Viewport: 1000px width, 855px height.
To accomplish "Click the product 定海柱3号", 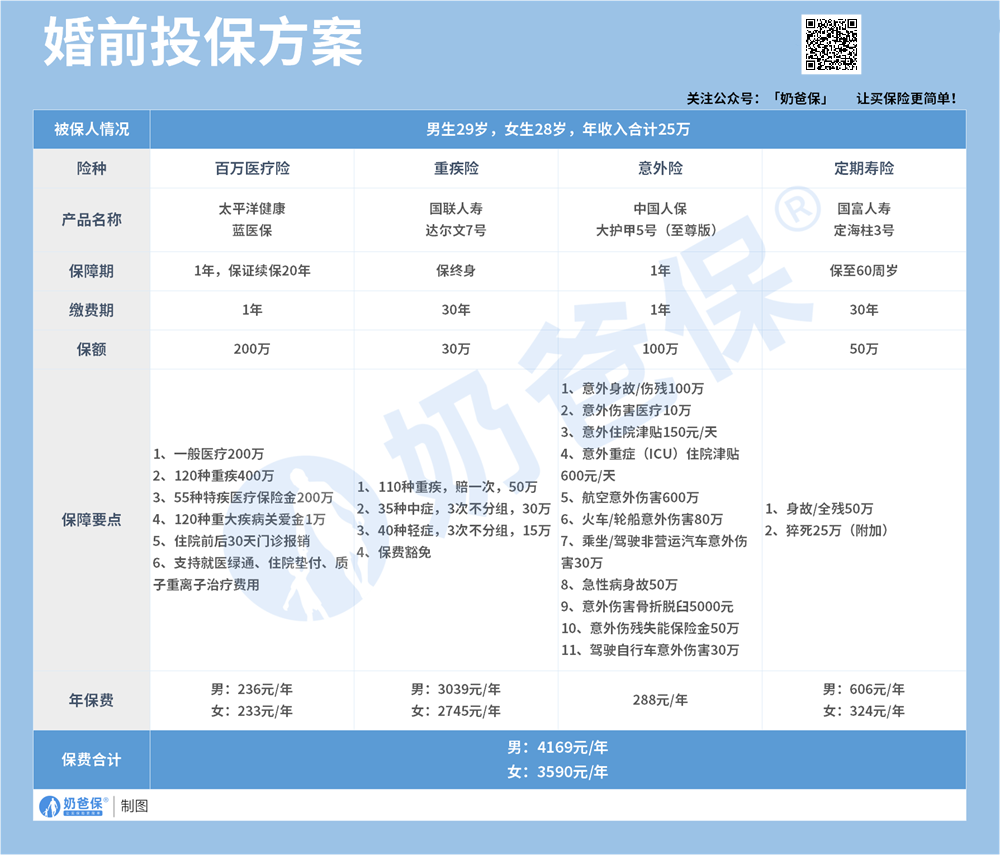I will 864,230.
